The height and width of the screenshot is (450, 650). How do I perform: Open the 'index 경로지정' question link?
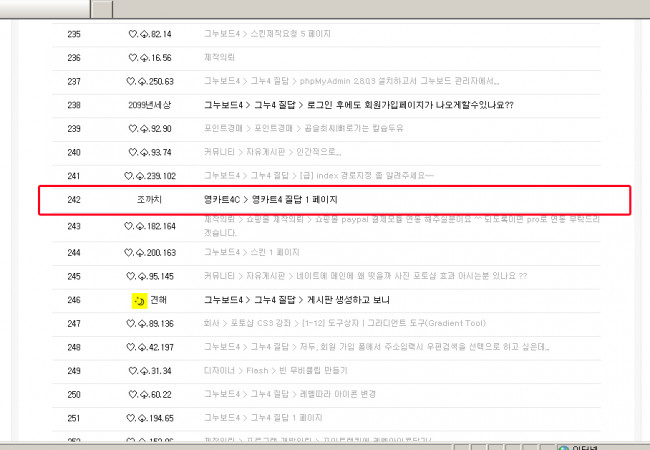pos(319,176)
